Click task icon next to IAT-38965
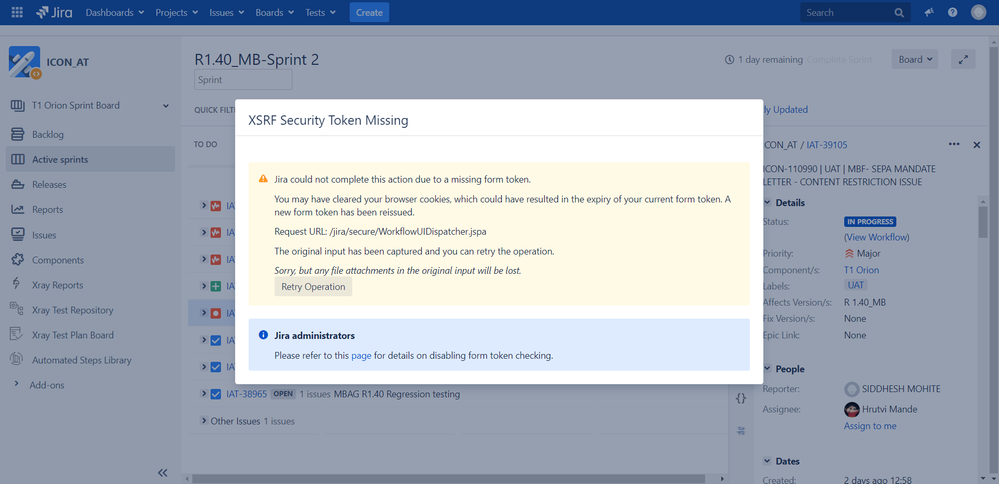Screen dimensions: 999x484 (215, 394)
